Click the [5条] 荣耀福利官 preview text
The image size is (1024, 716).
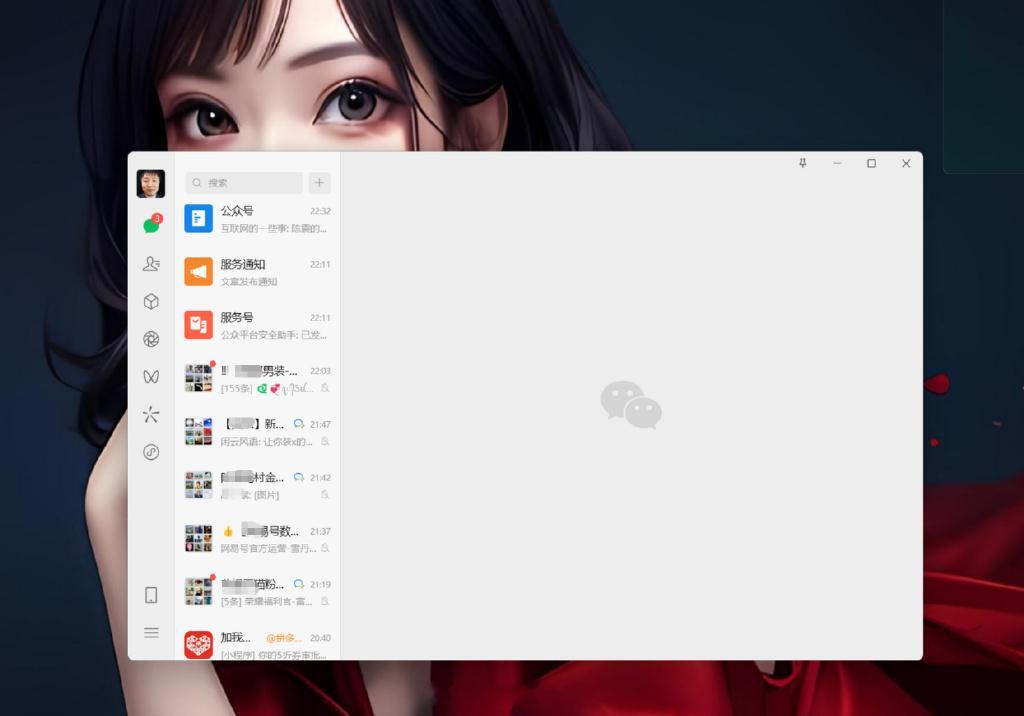point(266,601)
